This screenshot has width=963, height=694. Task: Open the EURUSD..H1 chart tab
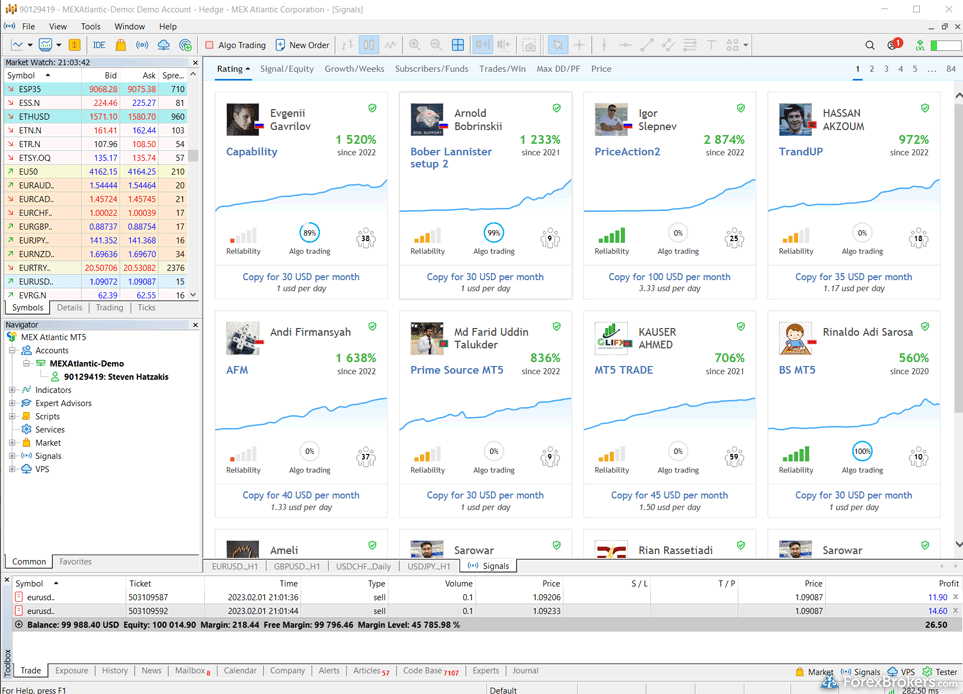[x=235, y=566]
